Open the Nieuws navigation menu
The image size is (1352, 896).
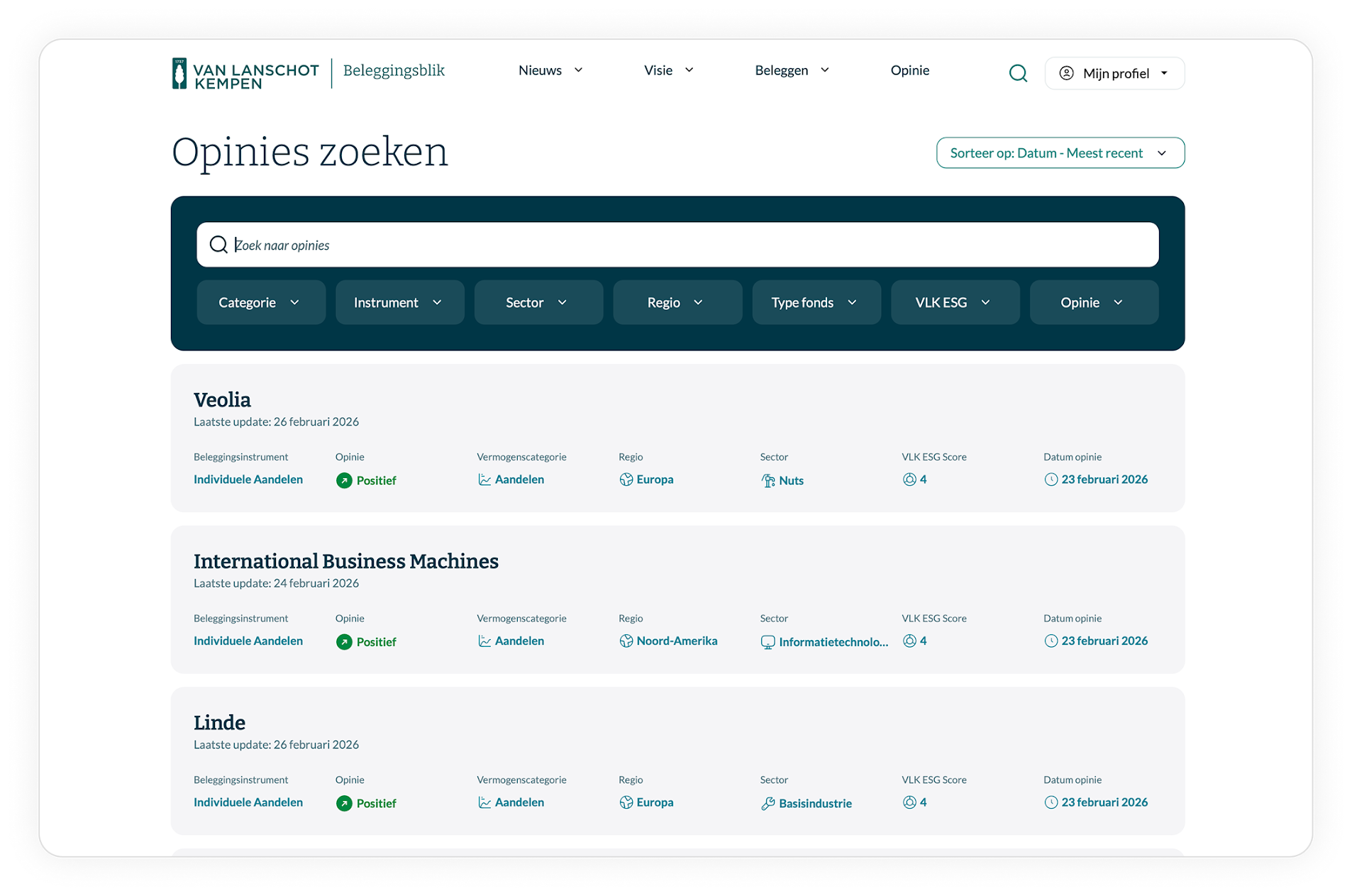pyautogui.click(x=550, y=70)
